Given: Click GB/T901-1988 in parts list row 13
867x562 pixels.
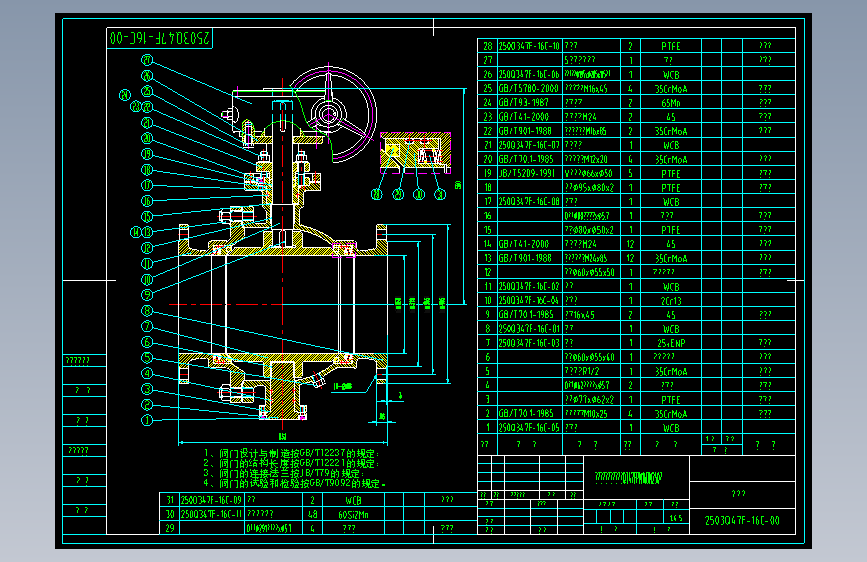Looking at the screenshot, I should [x=530, y=258].
